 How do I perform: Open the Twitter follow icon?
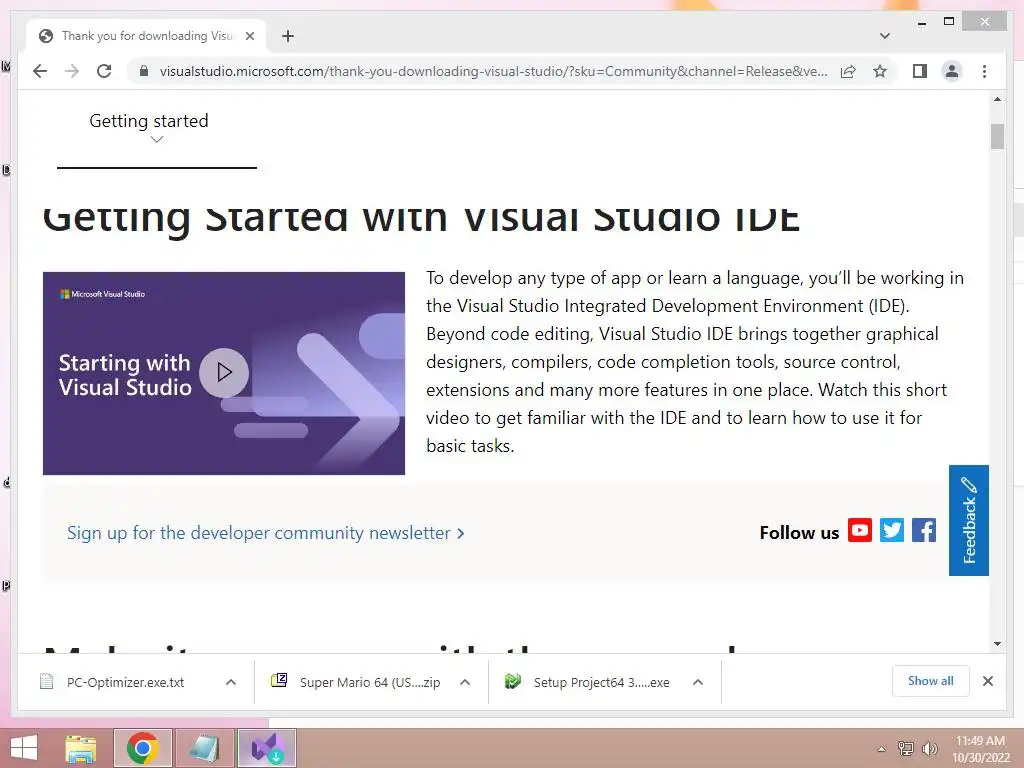click(x=891, y=530)
